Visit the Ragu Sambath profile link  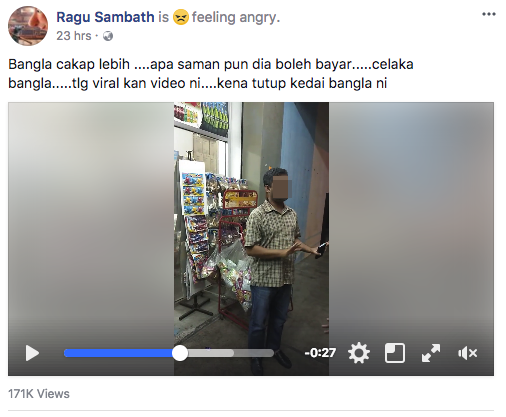pos(105,17)
